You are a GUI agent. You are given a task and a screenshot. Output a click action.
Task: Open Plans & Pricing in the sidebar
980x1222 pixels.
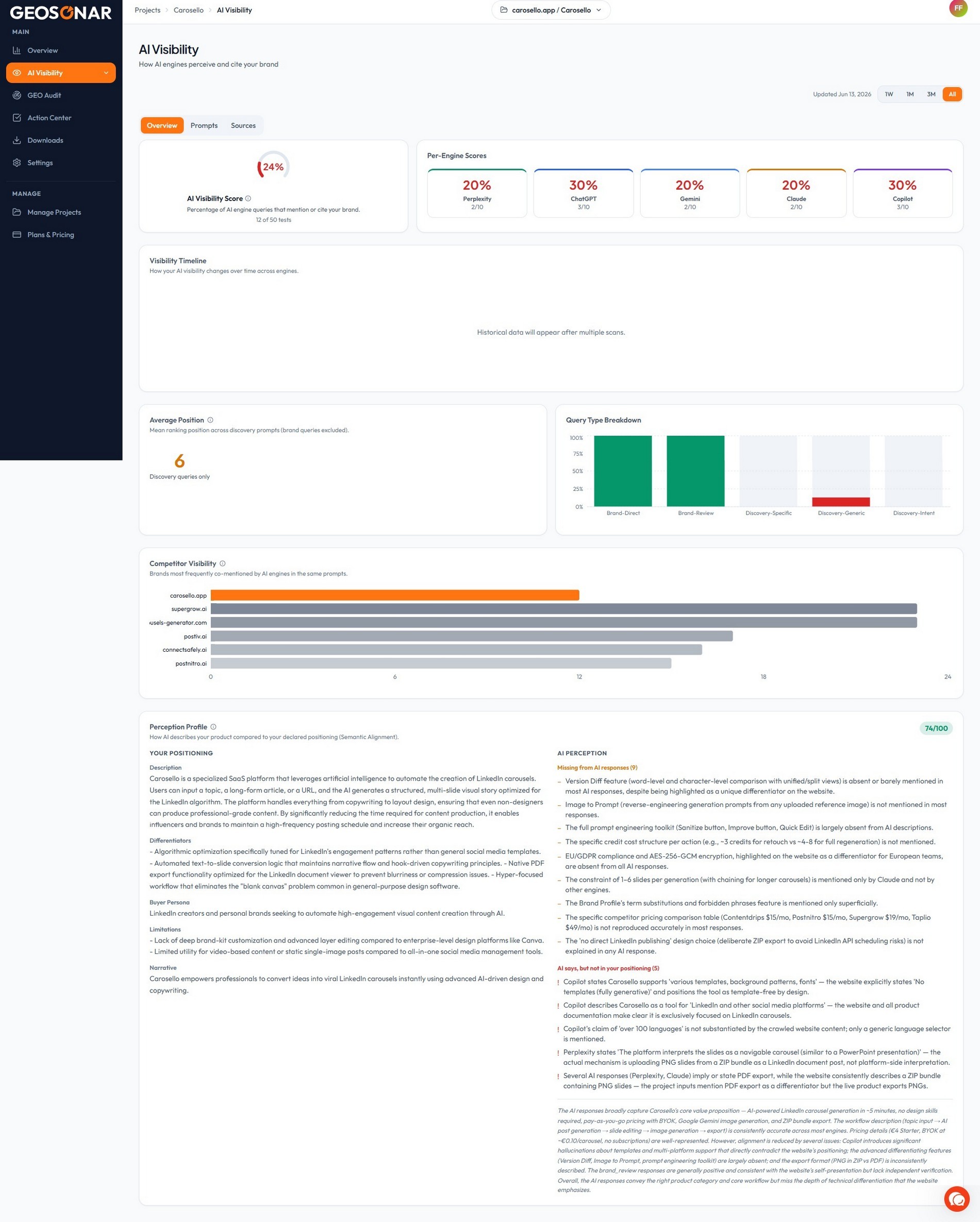click(x=61, y=235)
